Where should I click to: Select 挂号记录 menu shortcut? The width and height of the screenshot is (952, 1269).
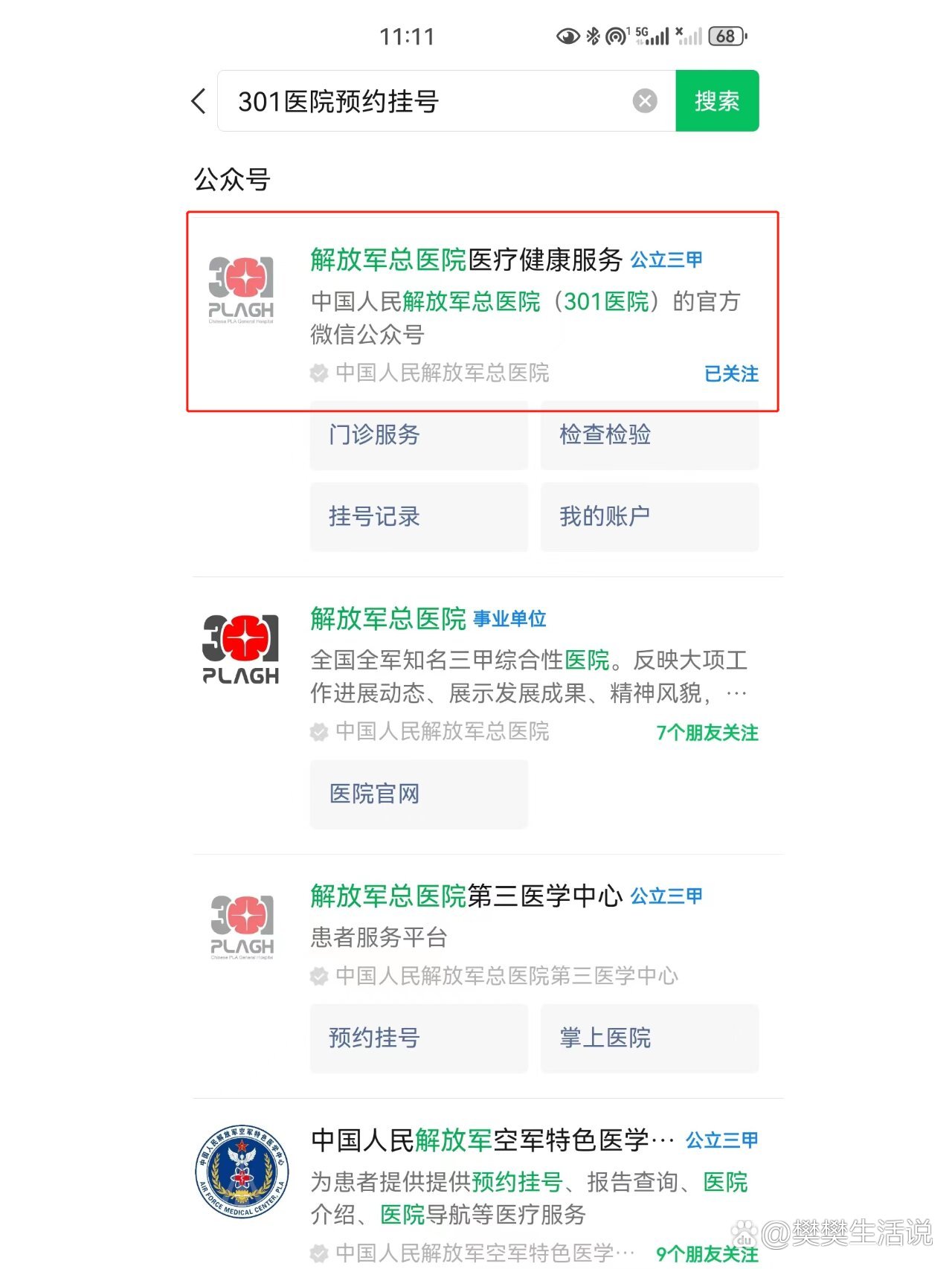[419, 517]
